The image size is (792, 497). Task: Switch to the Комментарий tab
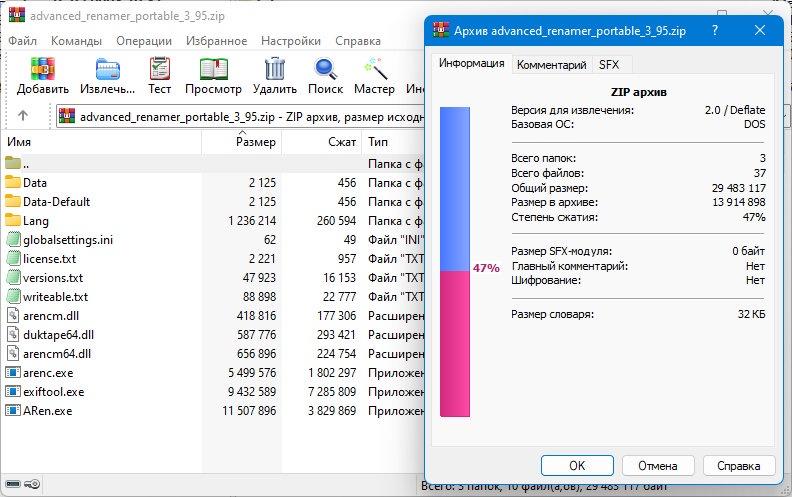(x=552, y=65)
